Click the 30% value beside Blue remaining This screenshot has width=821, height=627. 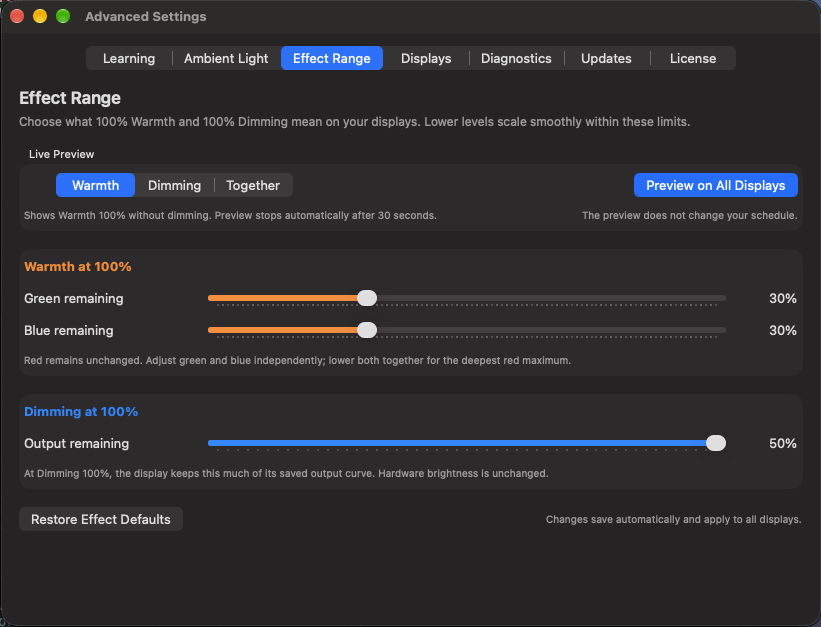point(783,331)
